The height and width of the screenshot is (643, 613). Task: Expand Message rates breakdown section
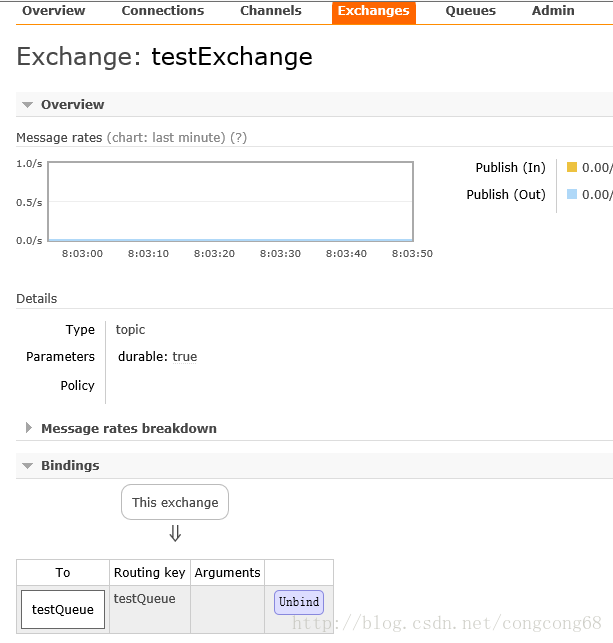[129, 429]
